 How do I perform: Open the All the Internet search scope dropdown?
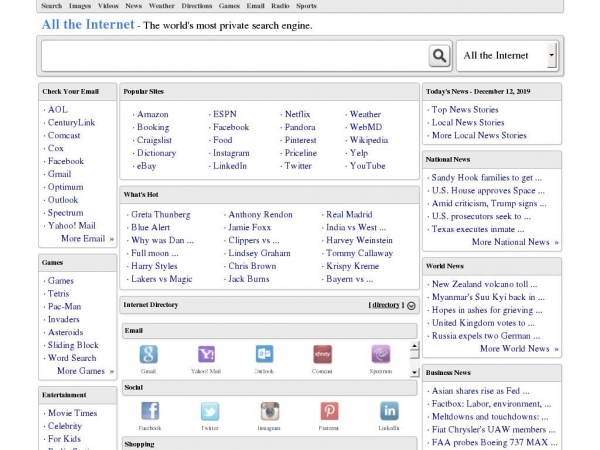(507, 56)
